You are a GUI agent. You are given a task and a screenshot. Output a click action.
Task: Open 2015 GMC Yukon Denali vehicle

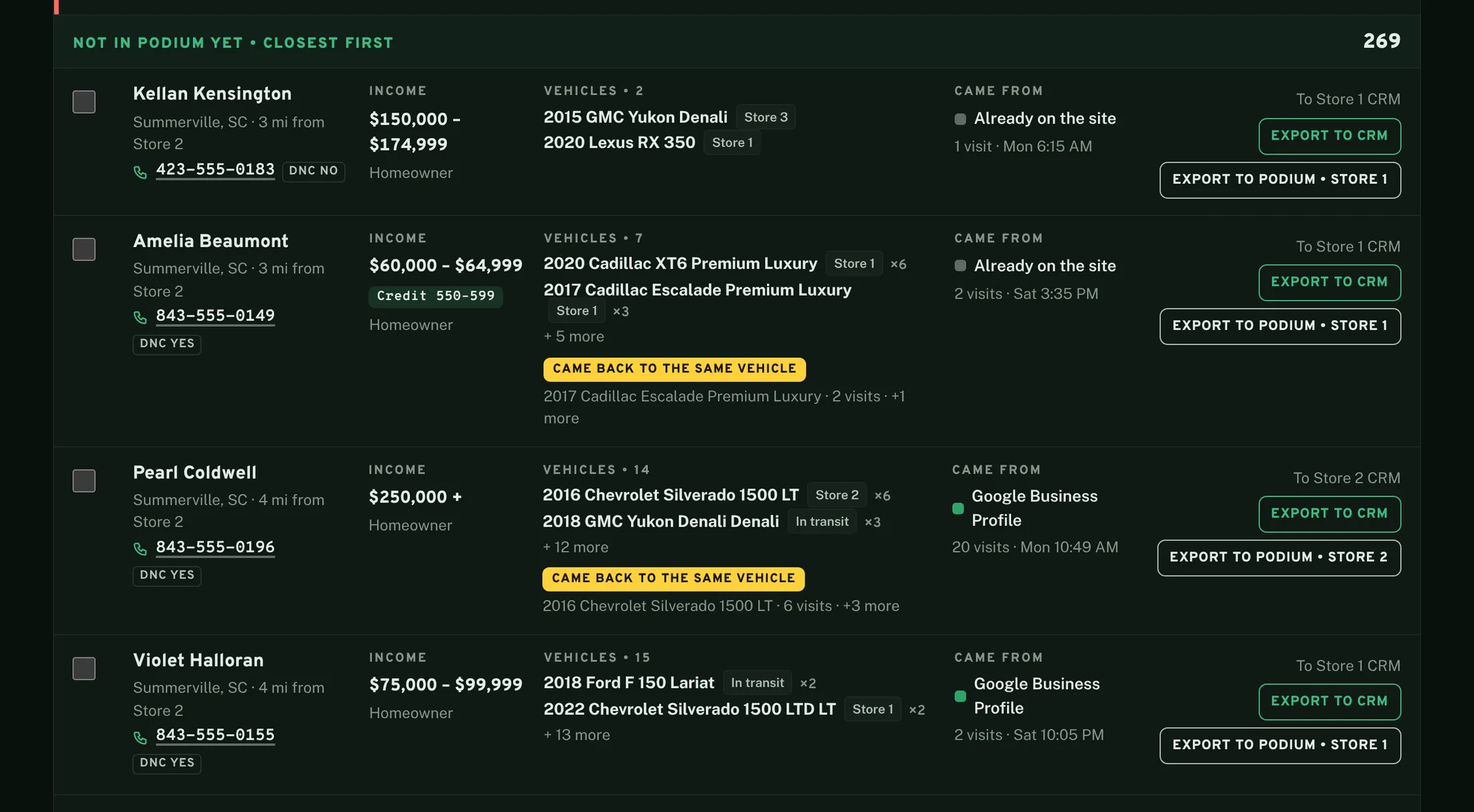tap(635, 117)
